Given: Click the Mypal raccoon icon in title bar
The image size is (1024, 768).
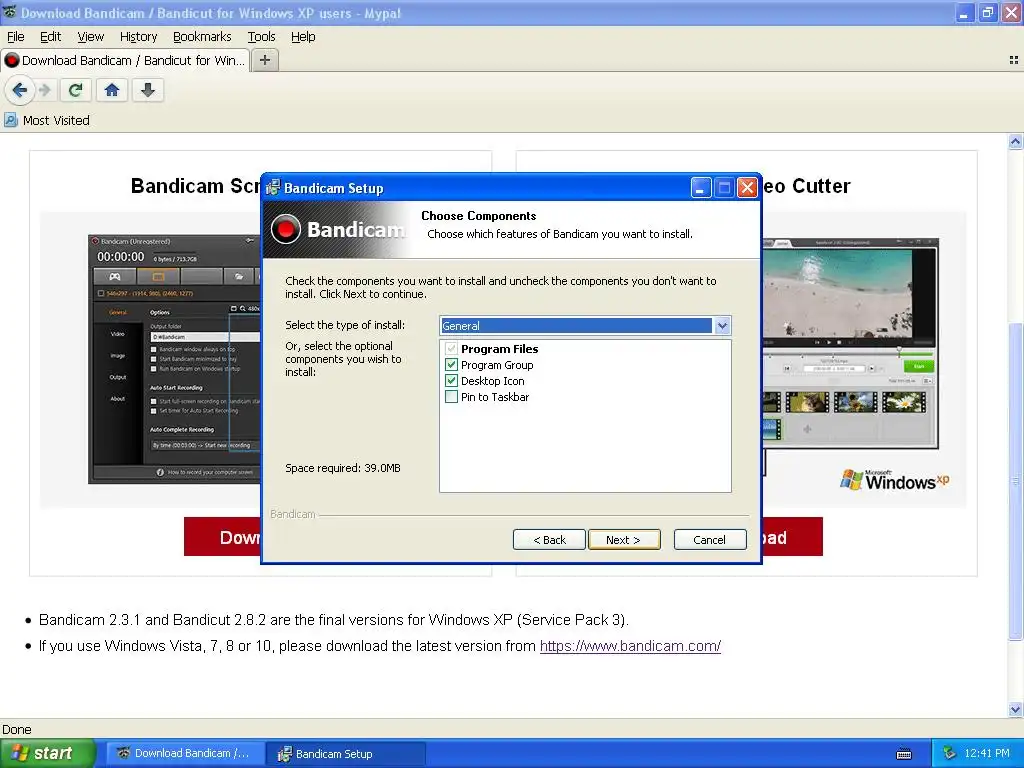Looking at the screenshot, I should coord(10,12).
